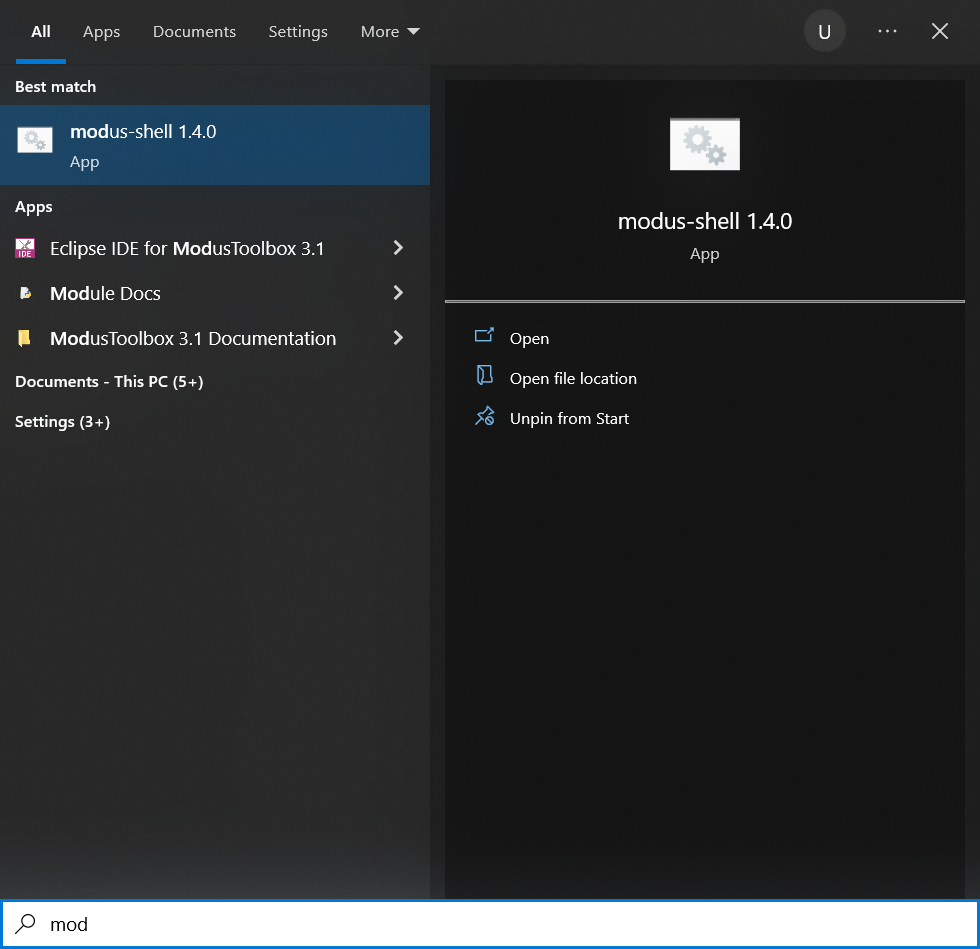Switch to the Apps tab
980x949 pixels.
pos(101,32)
